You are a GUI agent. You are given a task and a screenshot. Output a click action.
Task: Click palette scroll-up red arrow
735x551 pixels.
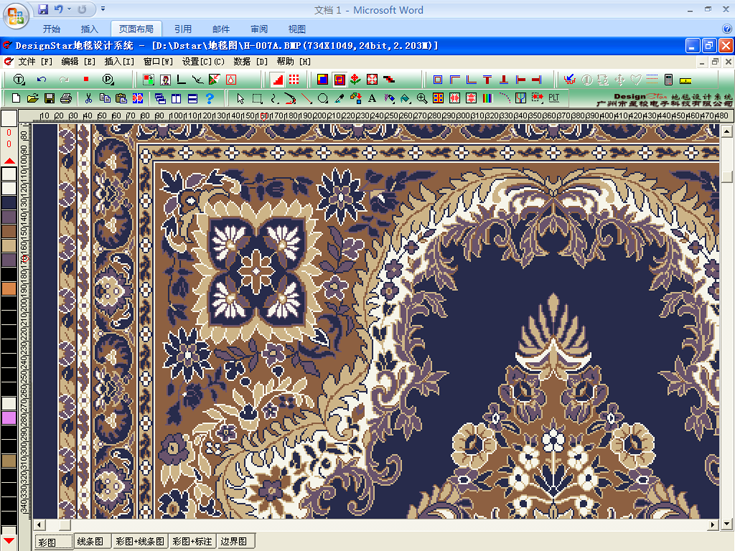(9, 161)
